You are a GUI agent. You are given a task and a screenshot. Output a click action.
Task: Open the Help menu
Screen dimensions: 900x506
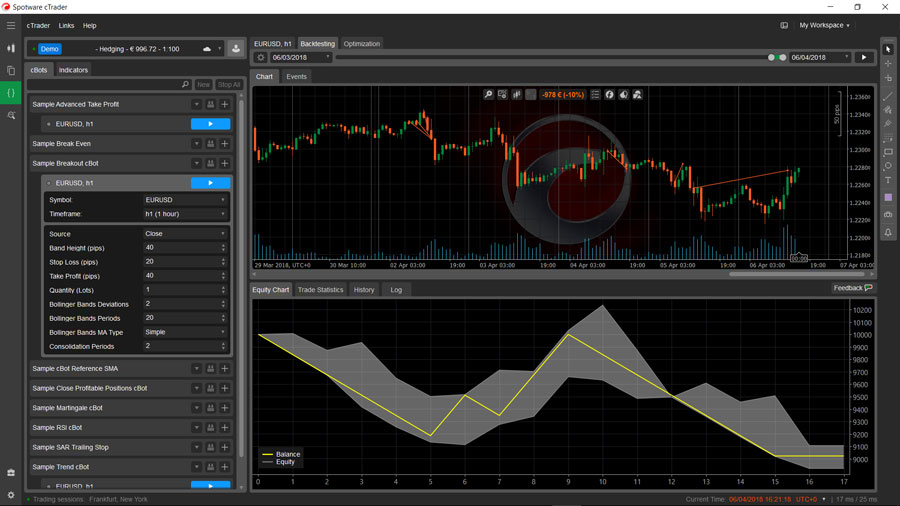[x=90, y=26]
